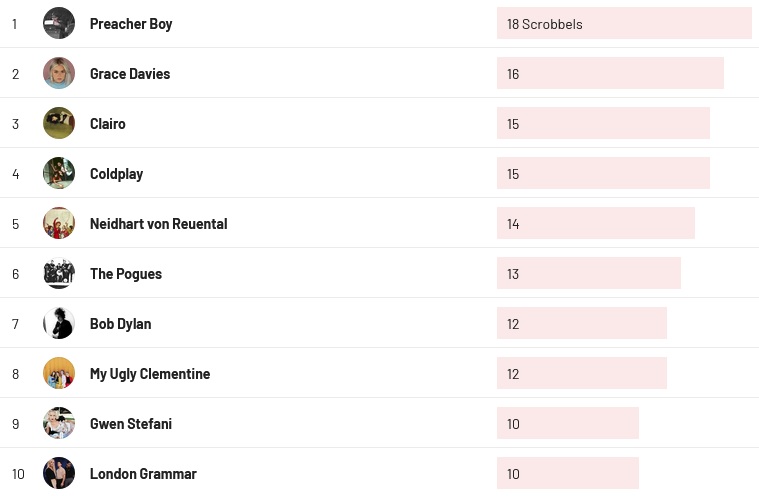759x496 pixels.
Task: Go to Grace Davies artist page
Action: (130, 74)
